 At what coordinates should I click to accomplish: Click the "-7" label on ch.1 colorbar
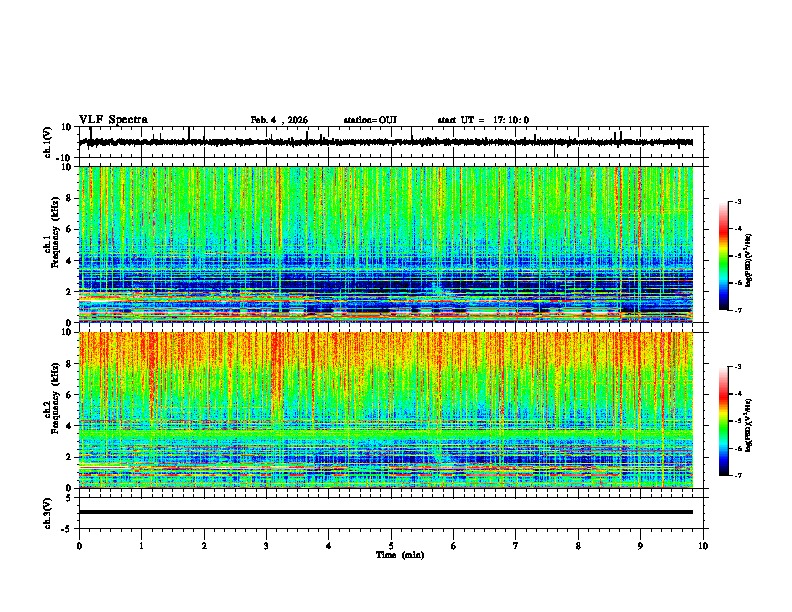pos(737,310)
